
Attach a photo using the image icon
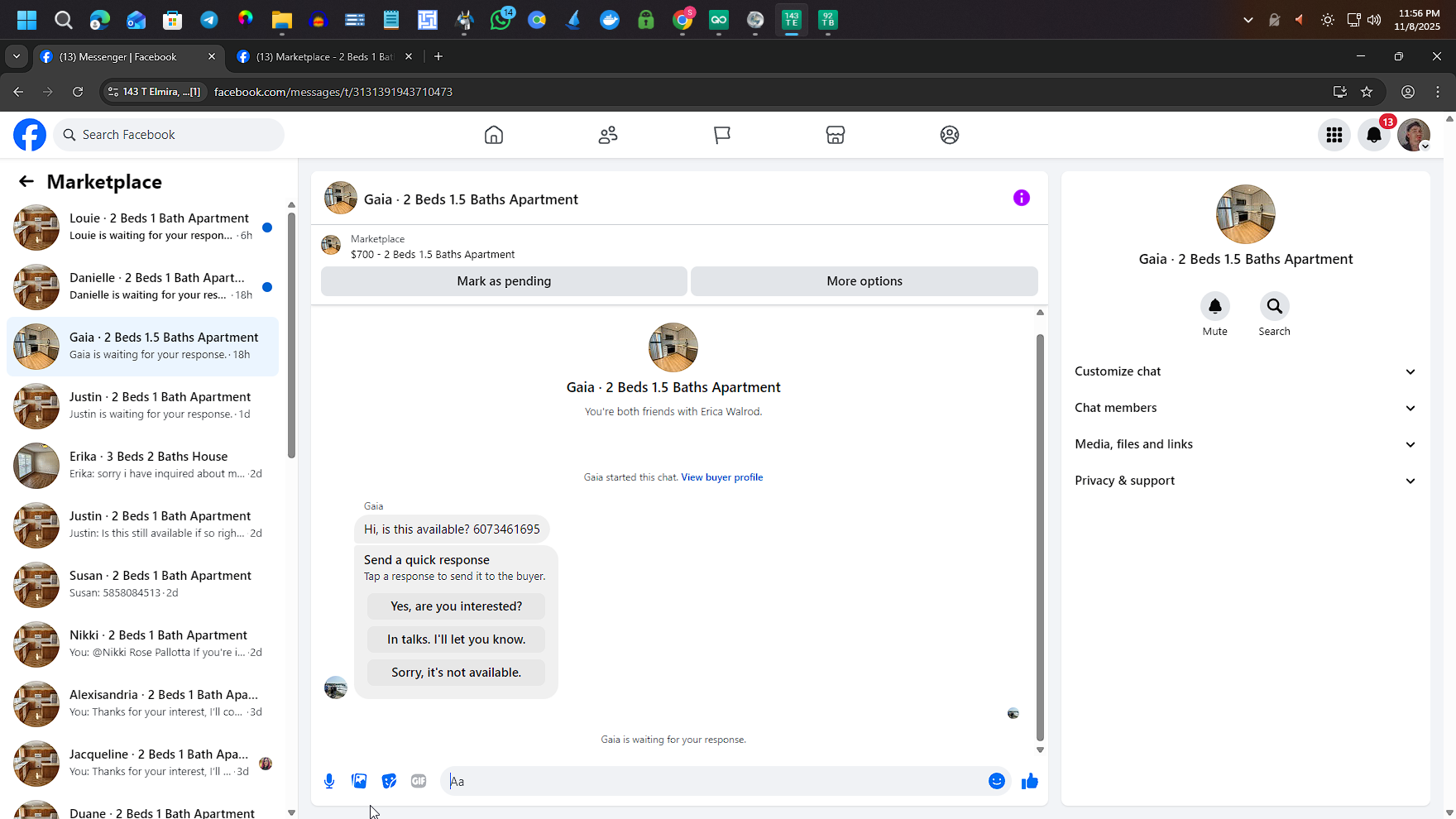(x=359, y=781)
